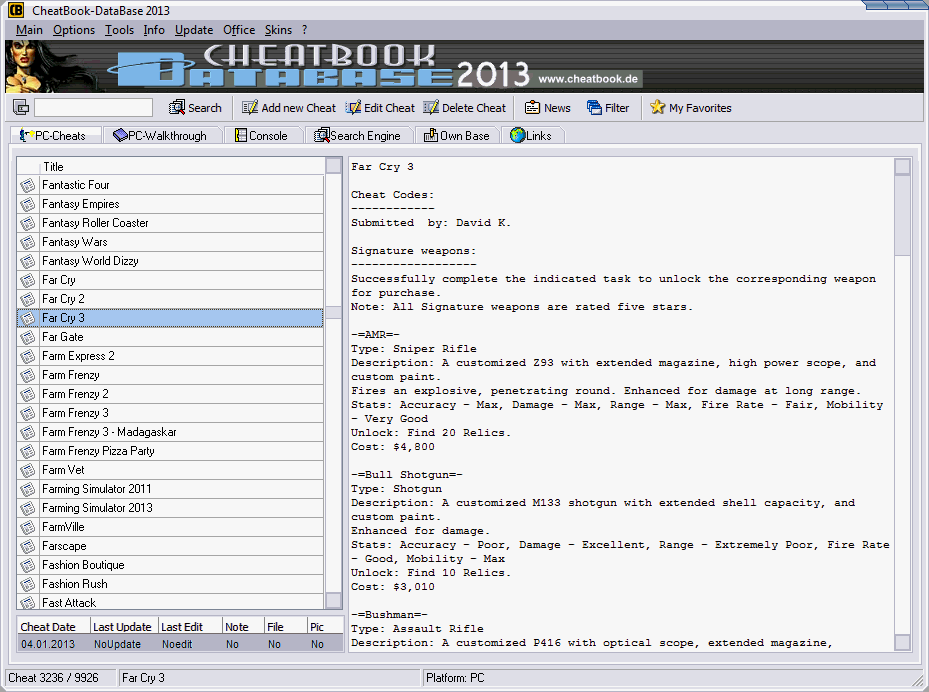This screenshot has height=692, width=929.
Task: Click the document icon beside Fantasy Empires
Action: (x=28, y=204)
